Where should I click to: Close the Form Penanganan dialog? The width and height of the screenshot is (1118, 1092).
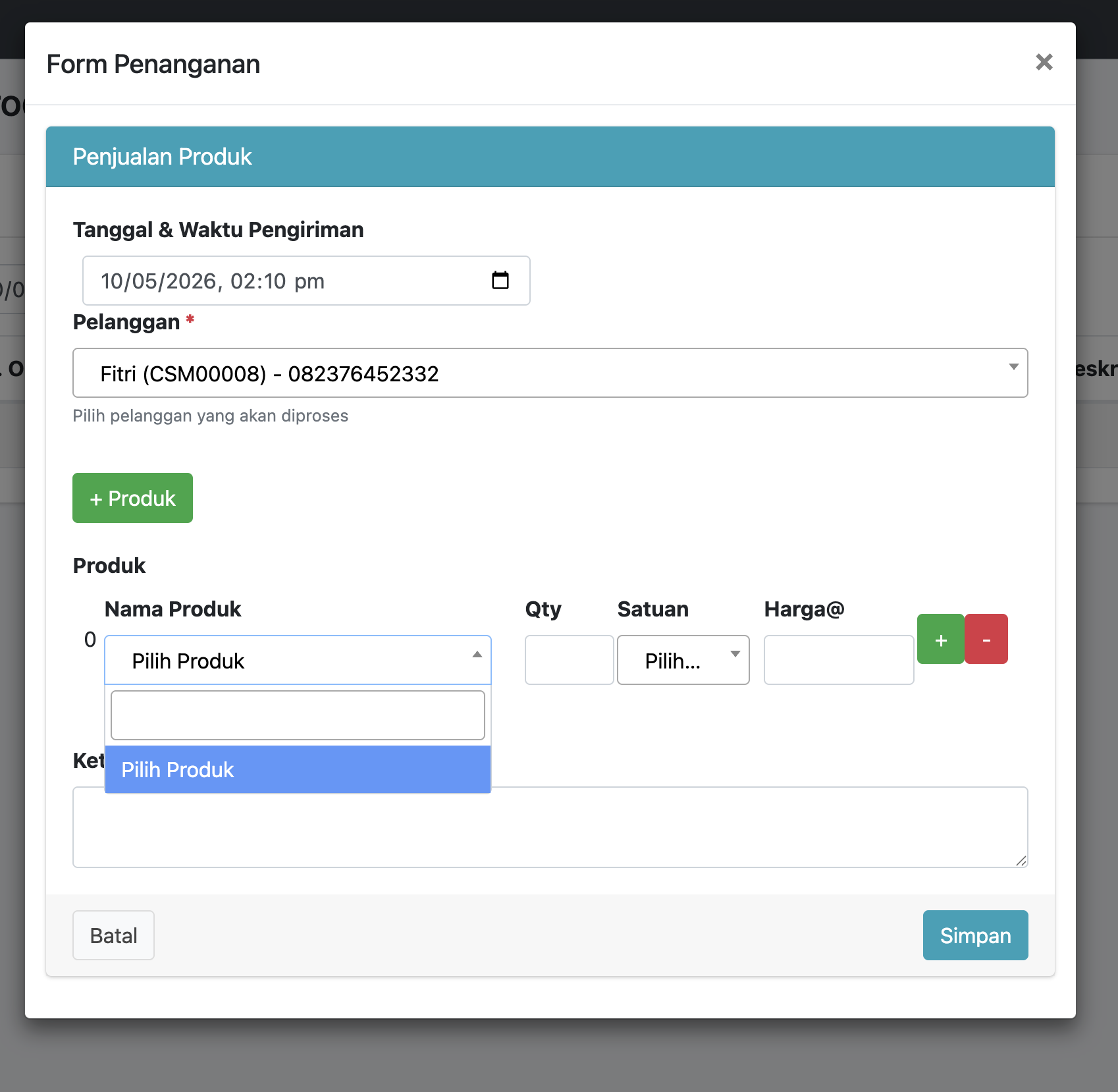(x=1044, y=62)
